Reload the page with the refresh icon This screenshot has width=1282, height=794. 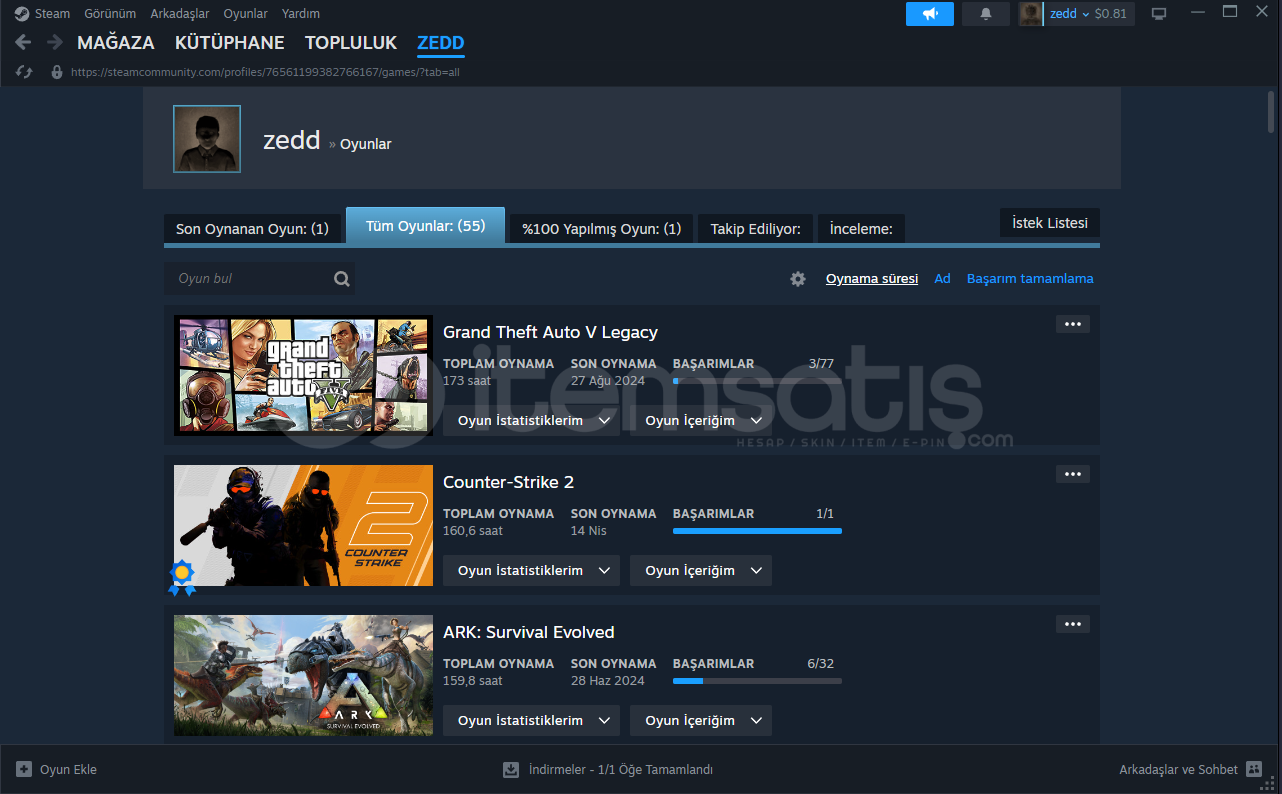pyautogui.click(x=25, y=72)
